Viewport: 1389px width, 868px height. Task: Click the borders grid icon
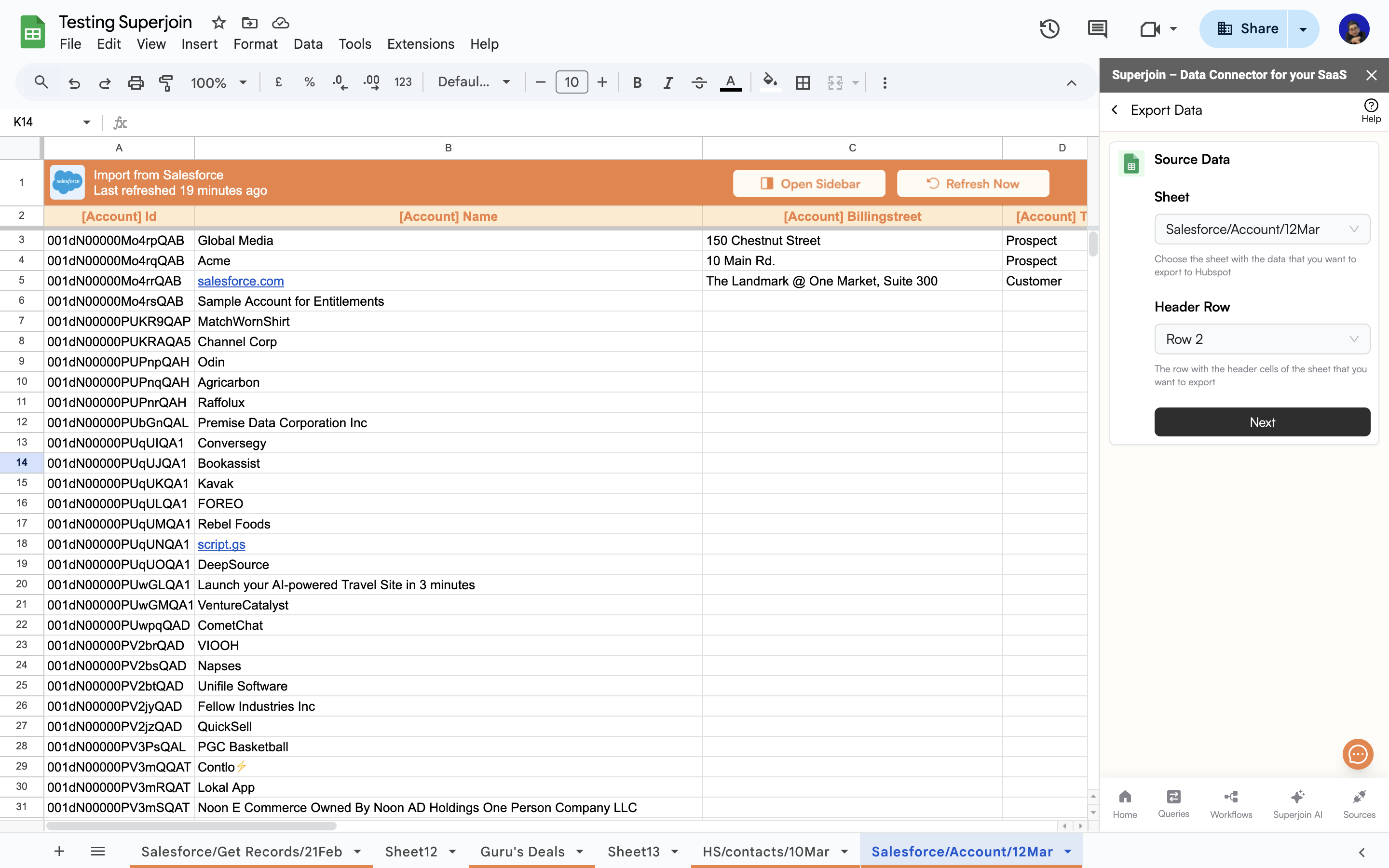click(x=803, y=82)
